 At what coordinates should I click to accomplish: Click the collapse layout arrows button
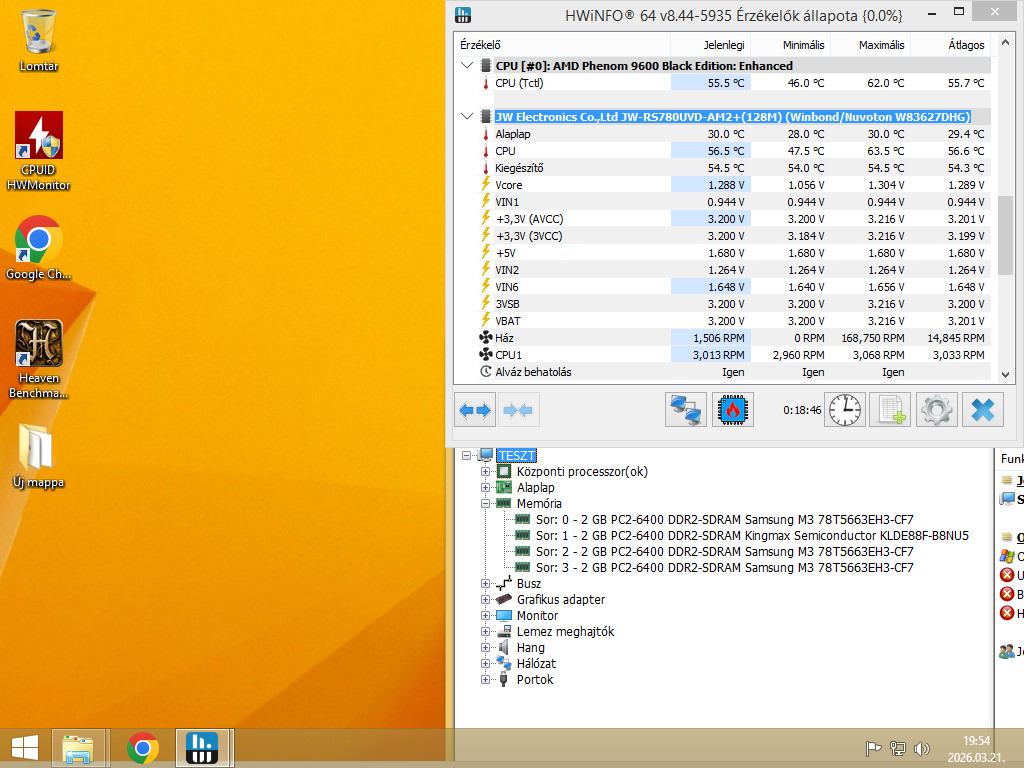coord(519,410)
